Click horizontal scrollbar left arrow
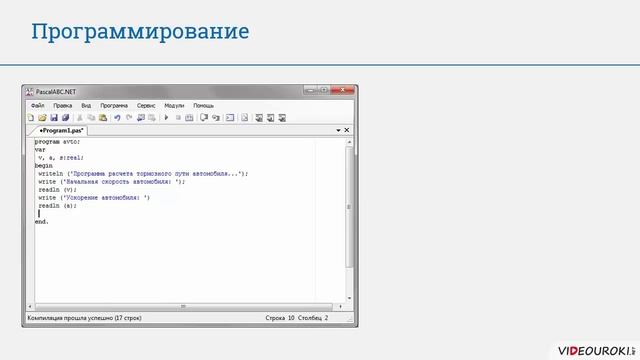Screen dimensions: 640x360 [x=30, y=306]
